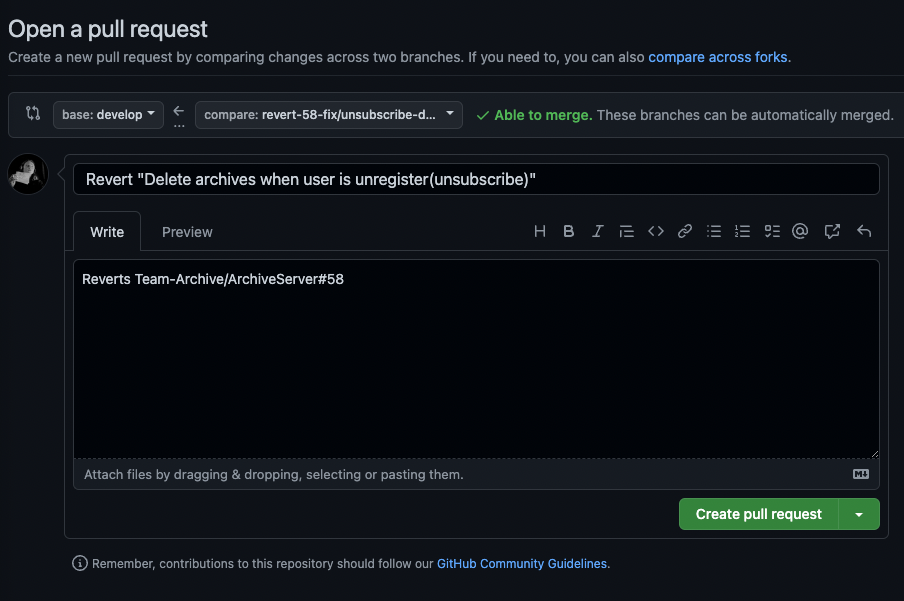Open the compare branch dropdown
This screenshot has width=904, height=601.
coord(329,115)
